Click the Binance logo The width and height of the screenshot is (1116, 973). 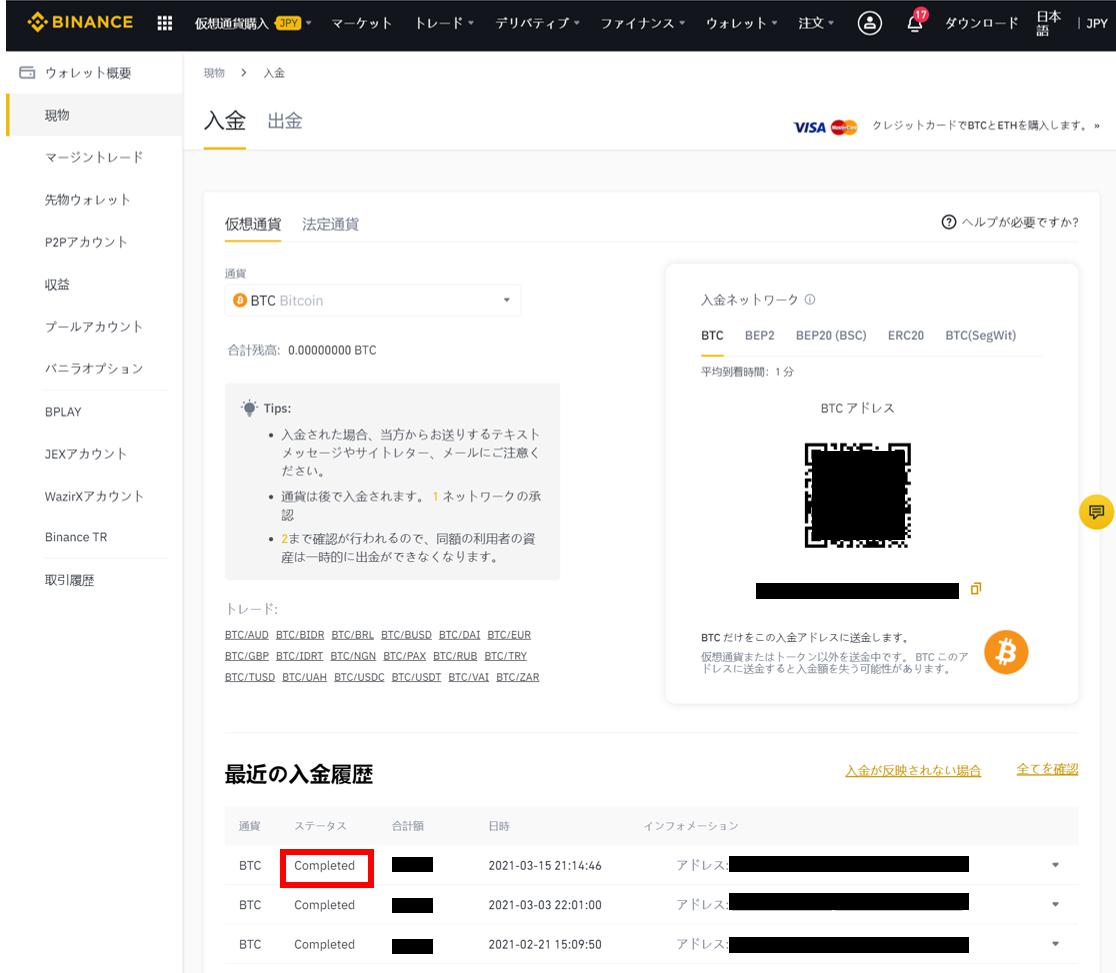80,22
